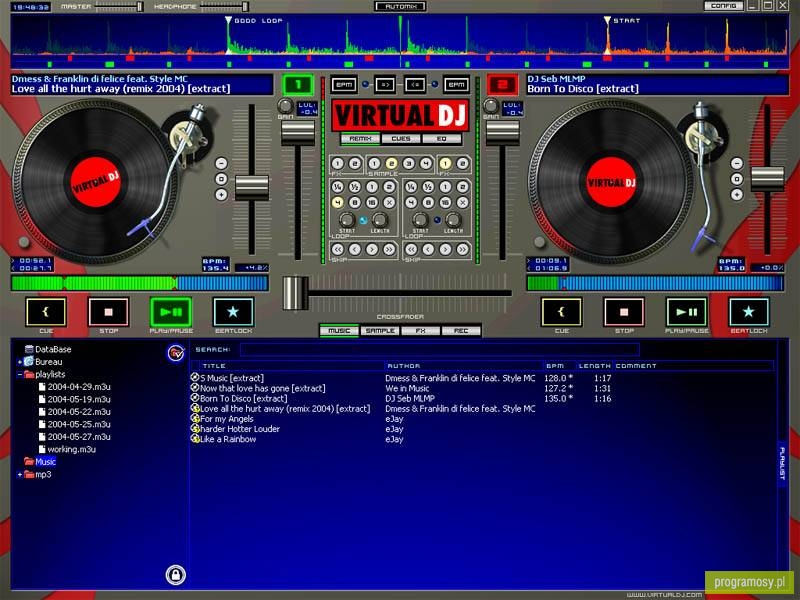
Task: Toggle Play/Pause on the right deck
Action: click(x=687, y=312)
